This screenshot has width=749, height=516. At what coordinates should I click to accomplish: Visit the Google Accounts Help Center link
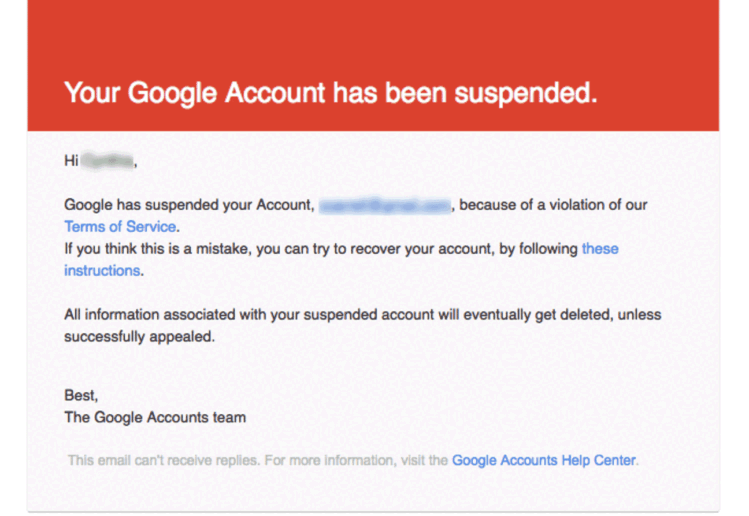click(543, 460)
